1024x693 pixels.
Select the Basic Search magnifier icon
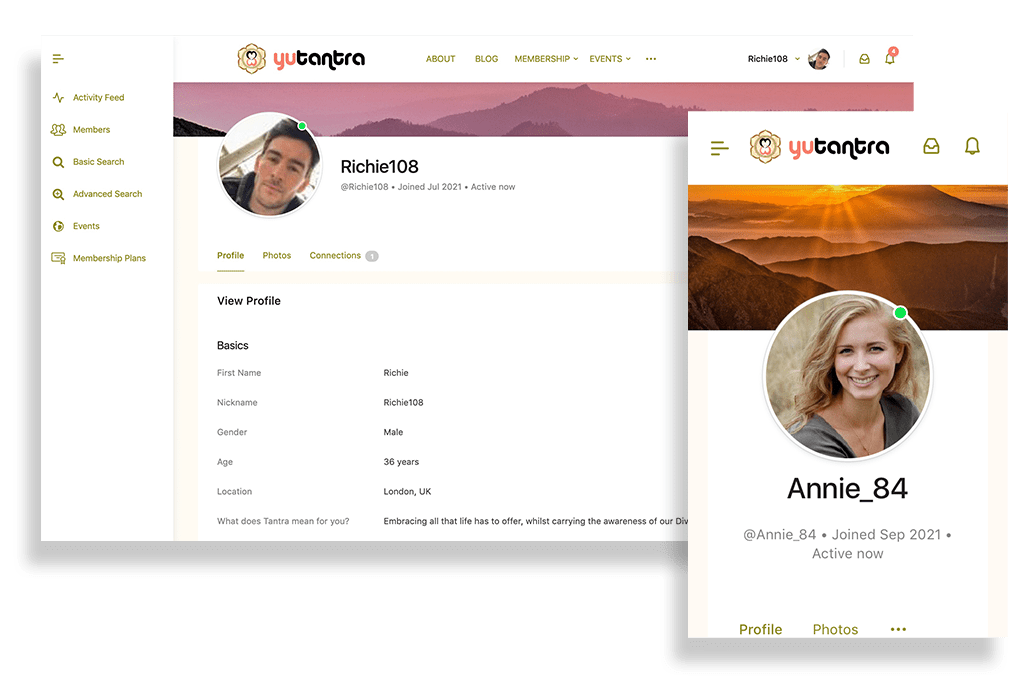click(x=58, y=162)
